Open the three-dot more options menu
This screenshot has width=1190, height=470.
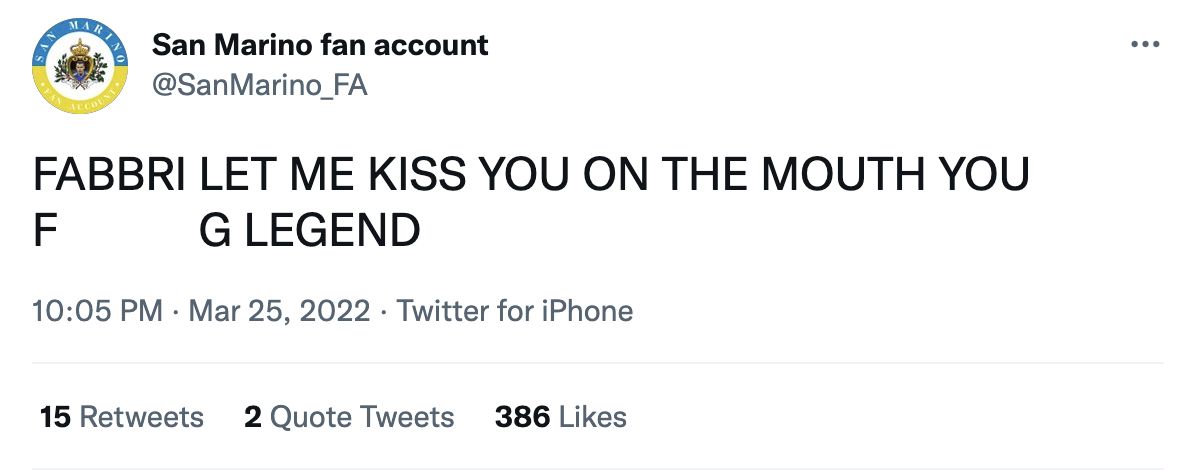1143,45
